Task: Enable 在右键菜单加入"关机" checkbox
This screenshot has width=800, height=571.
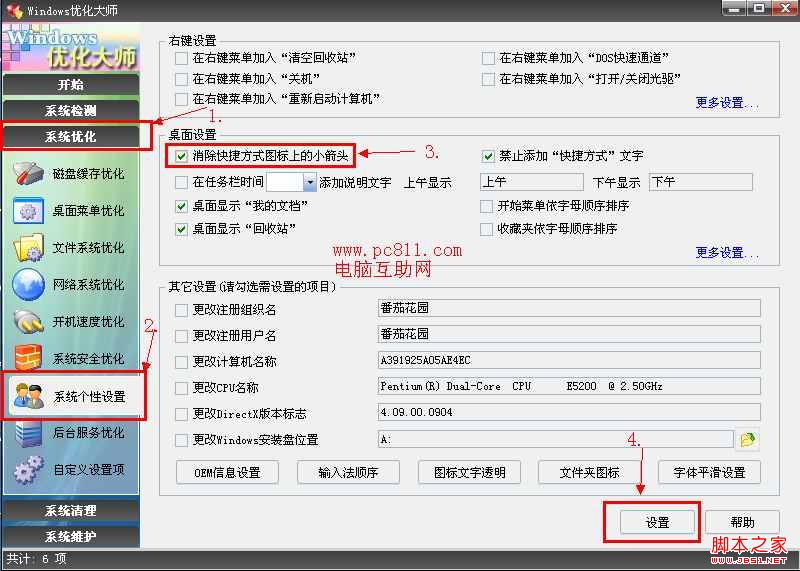Action: [181, 79]
